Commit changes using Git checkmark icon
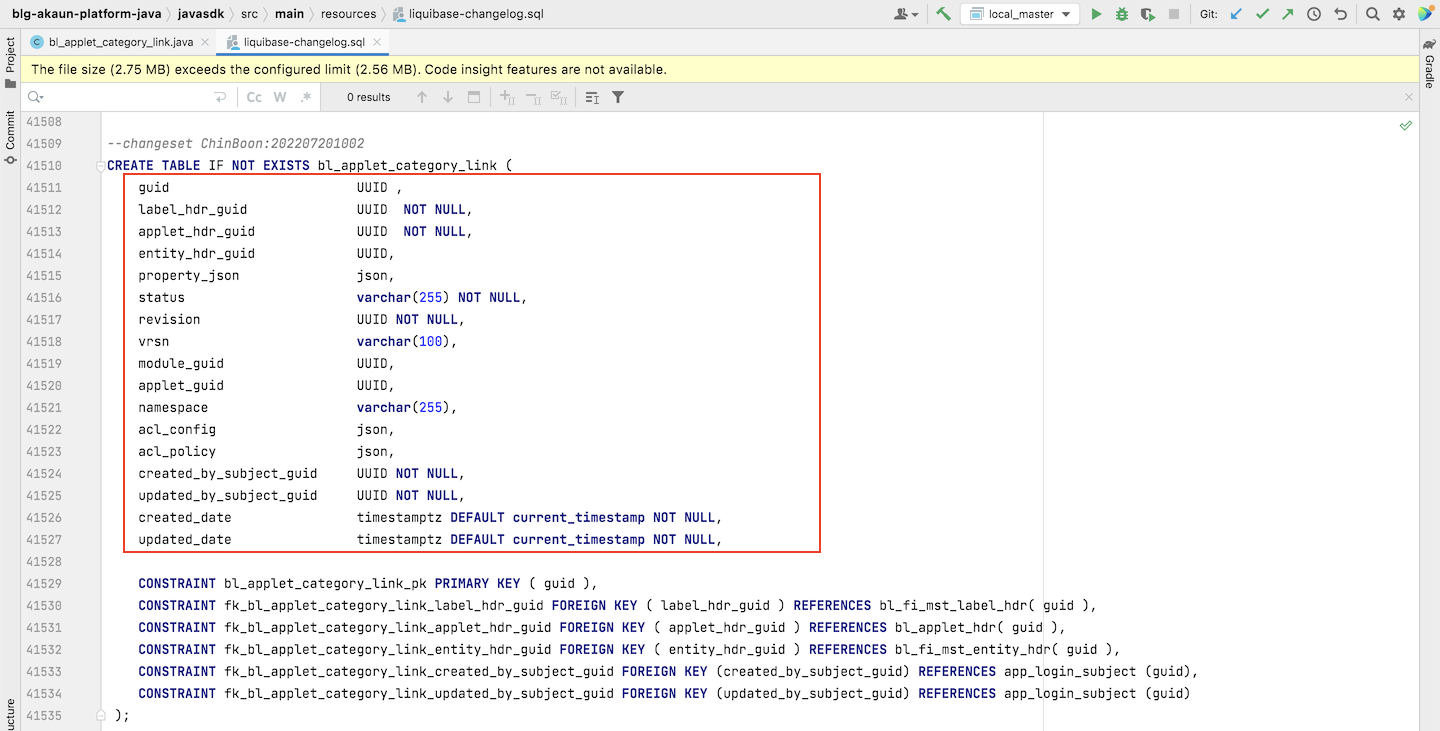 [1262, 14]
